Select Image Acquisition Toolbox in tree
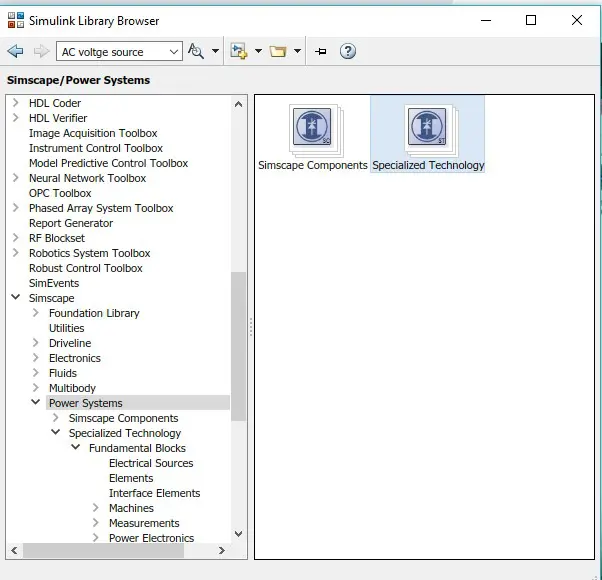Image resolution: width=602 pixels, height=580 pixels. 93,133
